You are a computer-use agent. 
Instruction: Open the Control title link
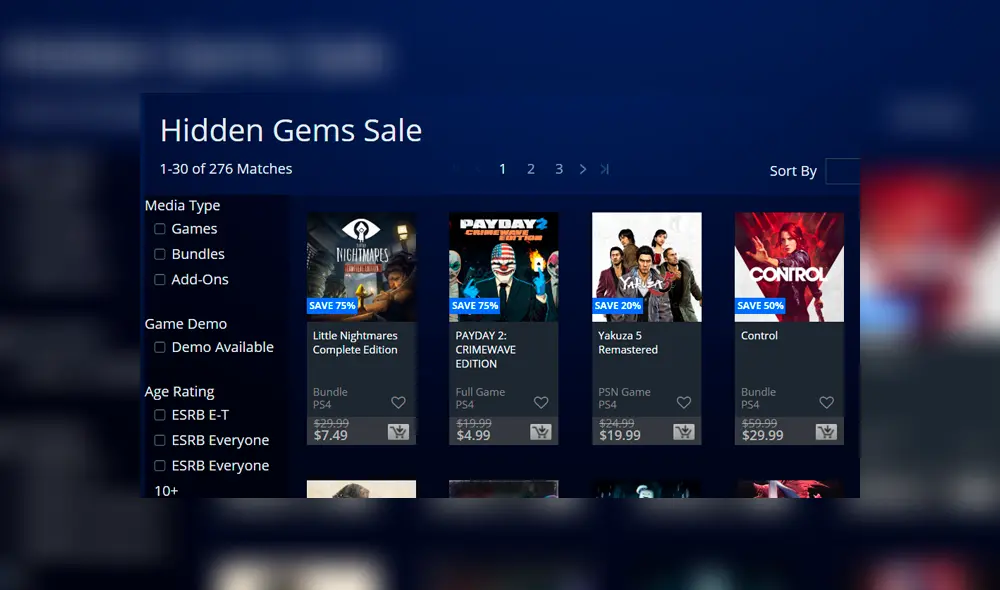pos(759,336)
